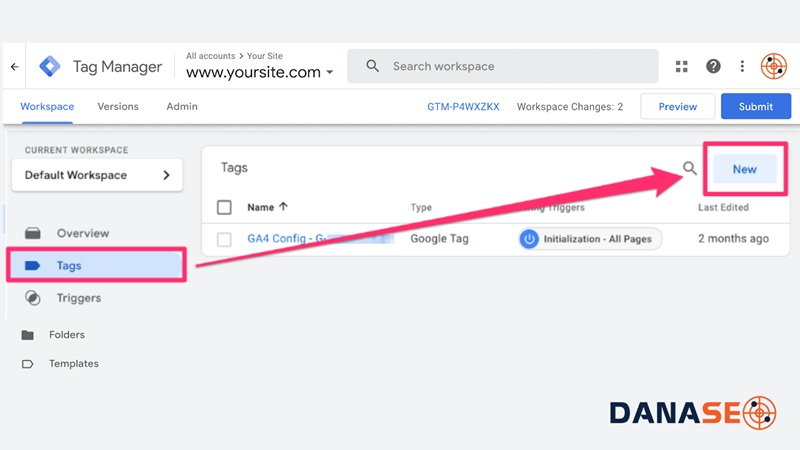Image resolution: width=800 pixels, height=450 pixels.
Task: Click the Google Tag type cell
Action: (x=439, y=238)
